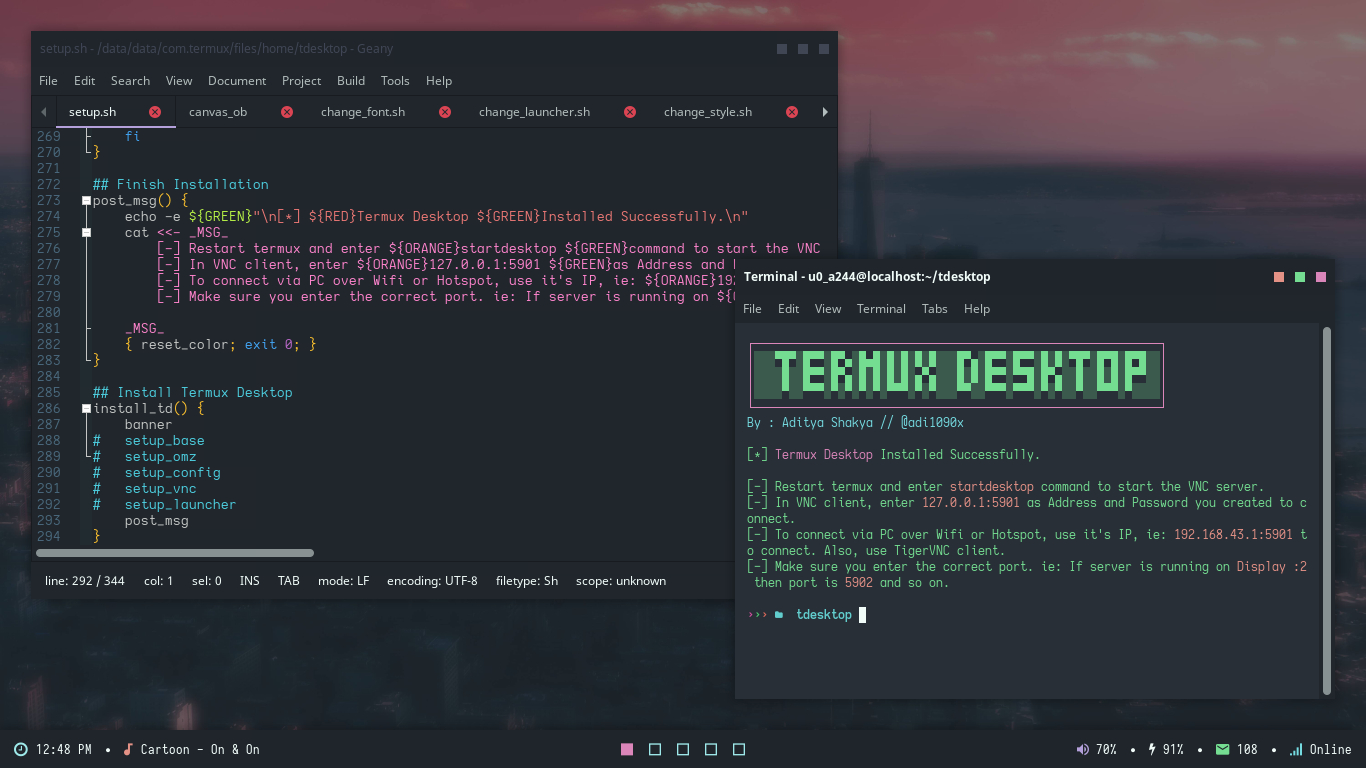
Task: Click 'Cartoon - On & On' in the panel
Action: coord(200,749)
